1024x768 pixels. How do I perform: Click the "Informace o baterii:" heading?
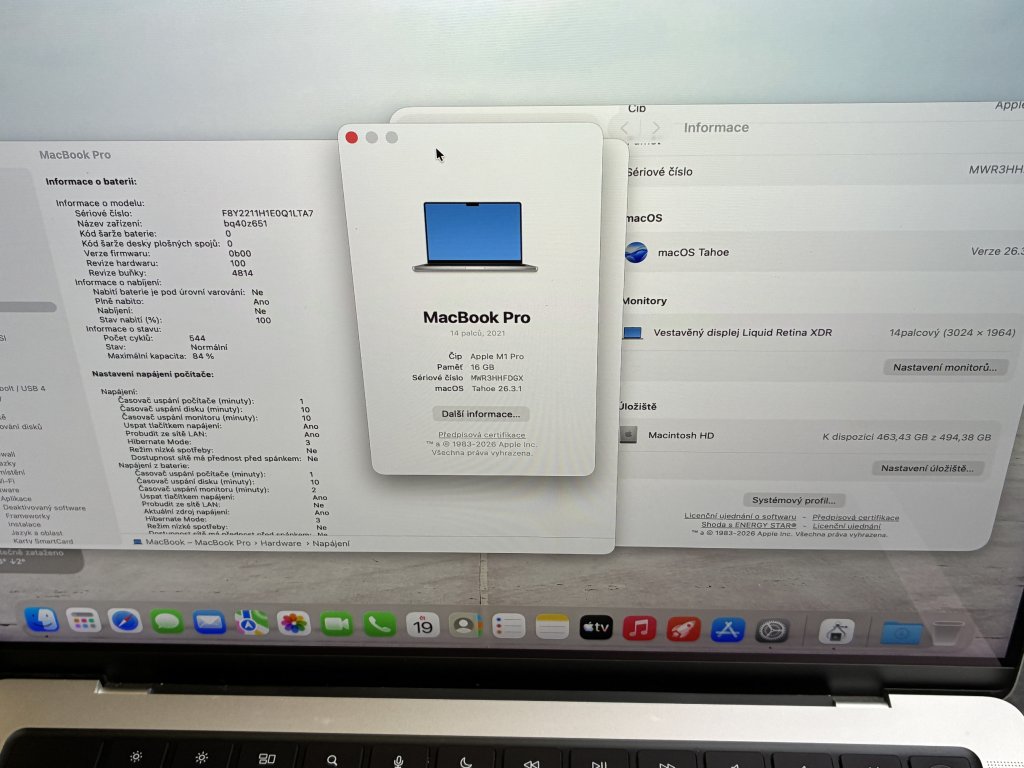(x=91, y=182)
